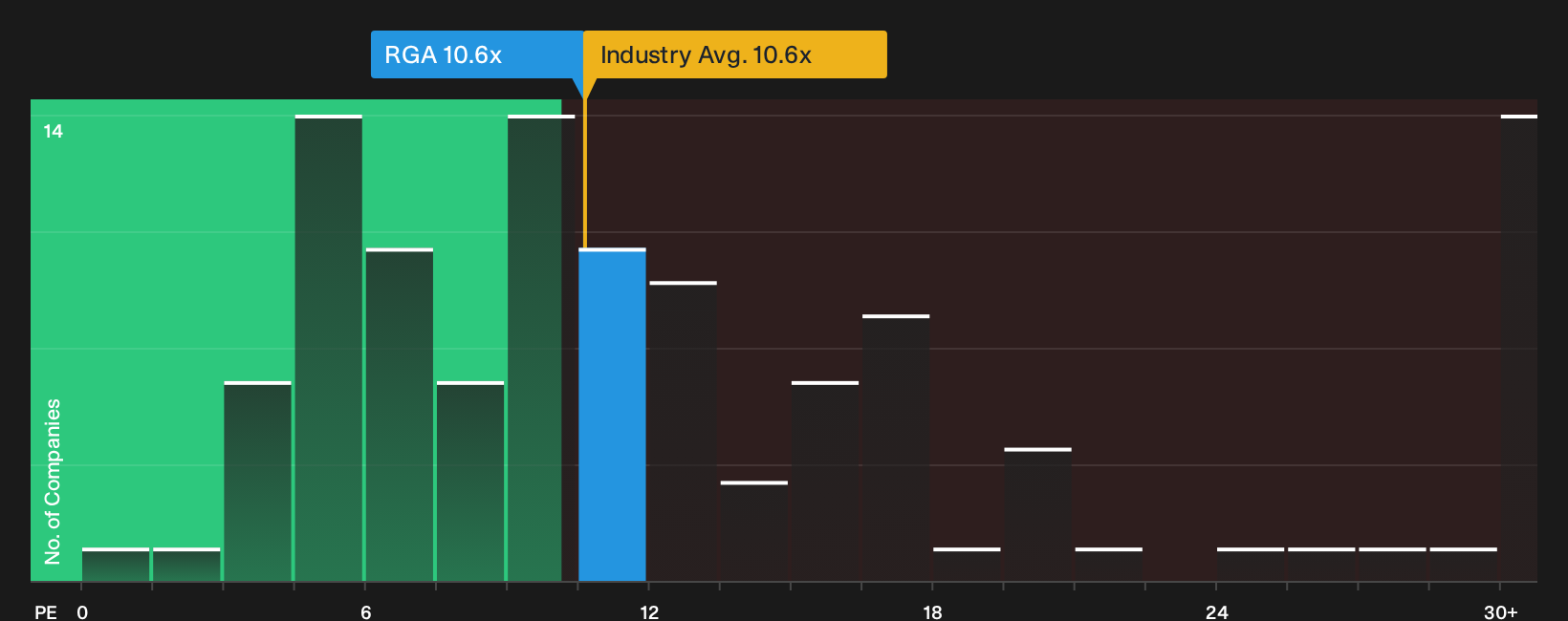Click the bar directly above PE 18
The image size is (1568, 621).
point(967,565)
